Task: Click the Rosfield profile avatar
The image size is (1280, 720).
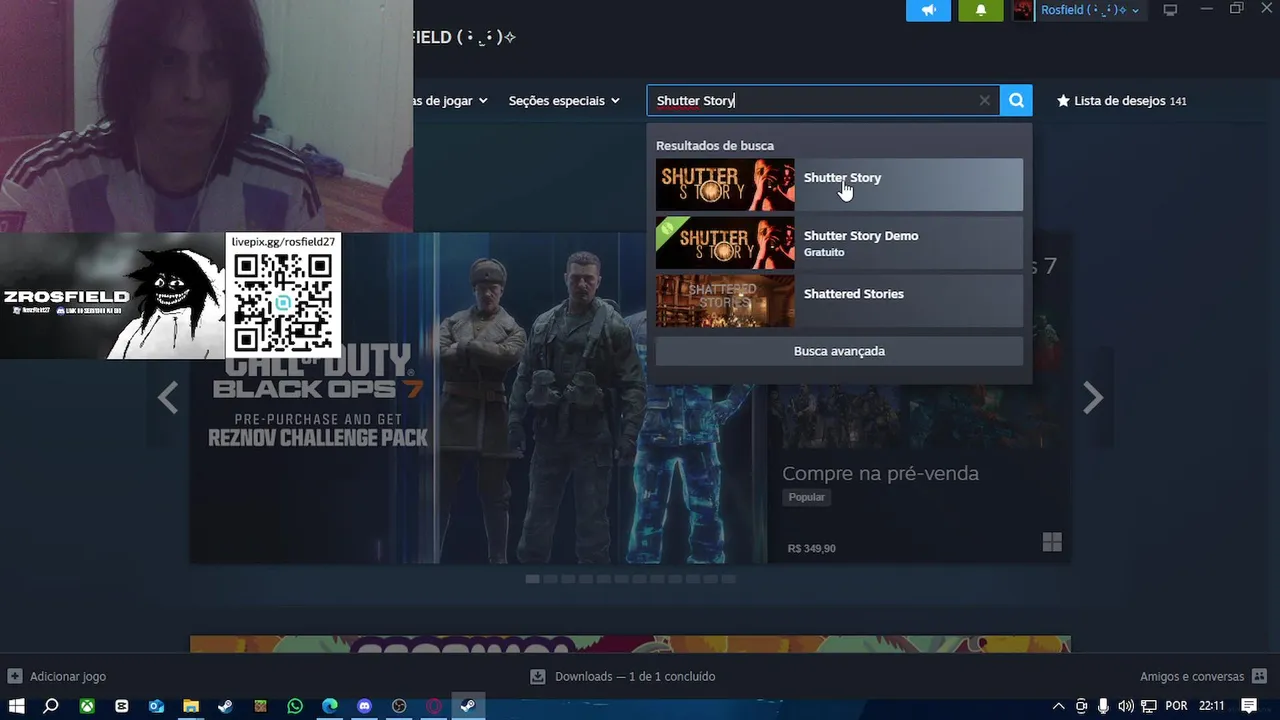Action: [x=1023, y=10]
